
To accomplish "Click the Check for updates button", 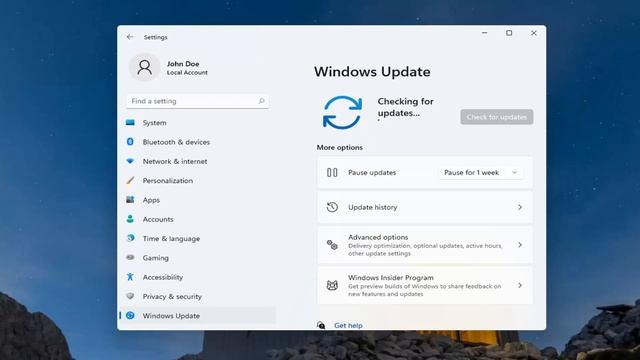I will (x=497, y=117).
